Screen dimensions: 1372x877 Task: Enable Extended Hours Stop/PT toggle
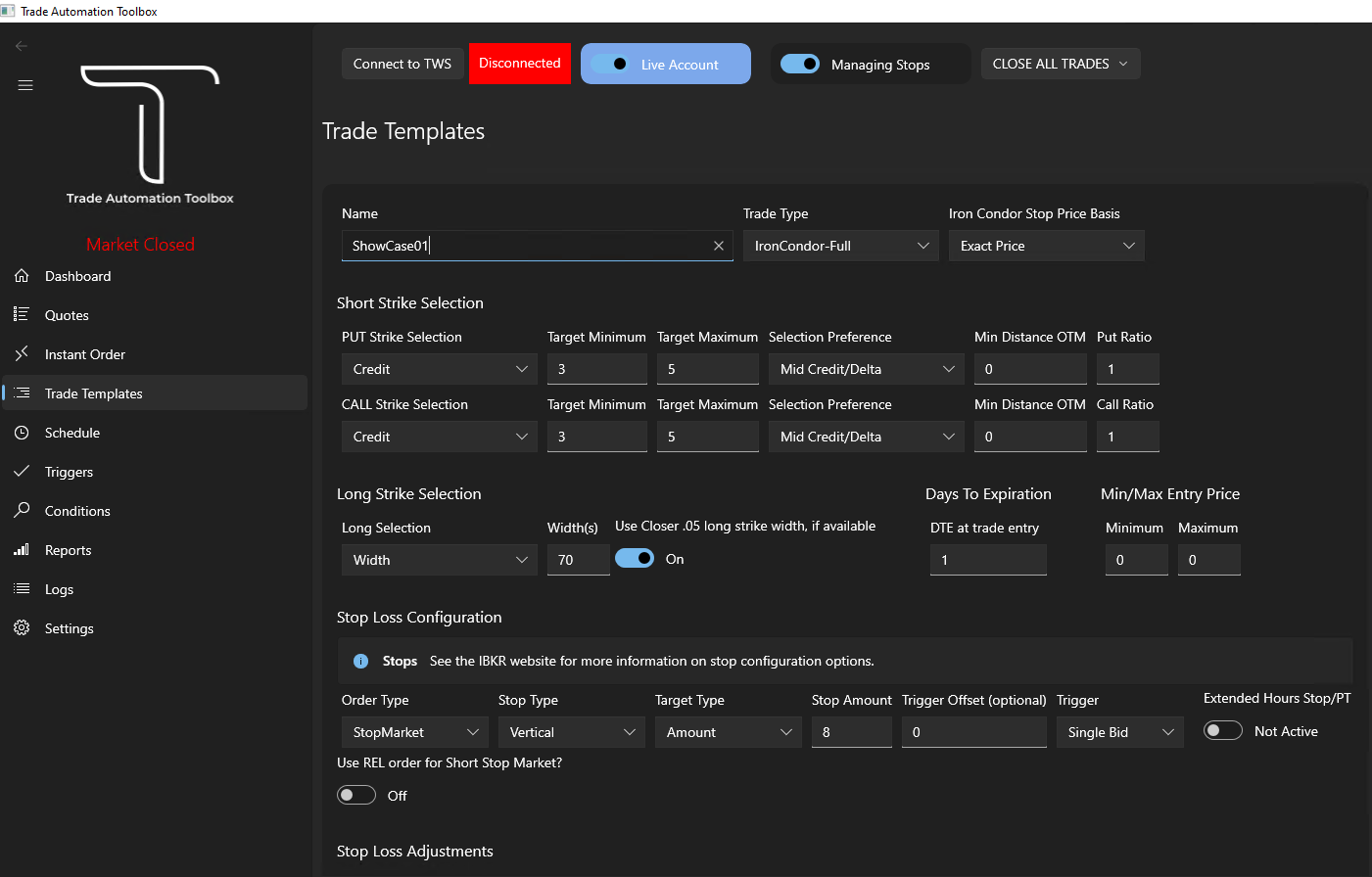tap(1223, 730)
